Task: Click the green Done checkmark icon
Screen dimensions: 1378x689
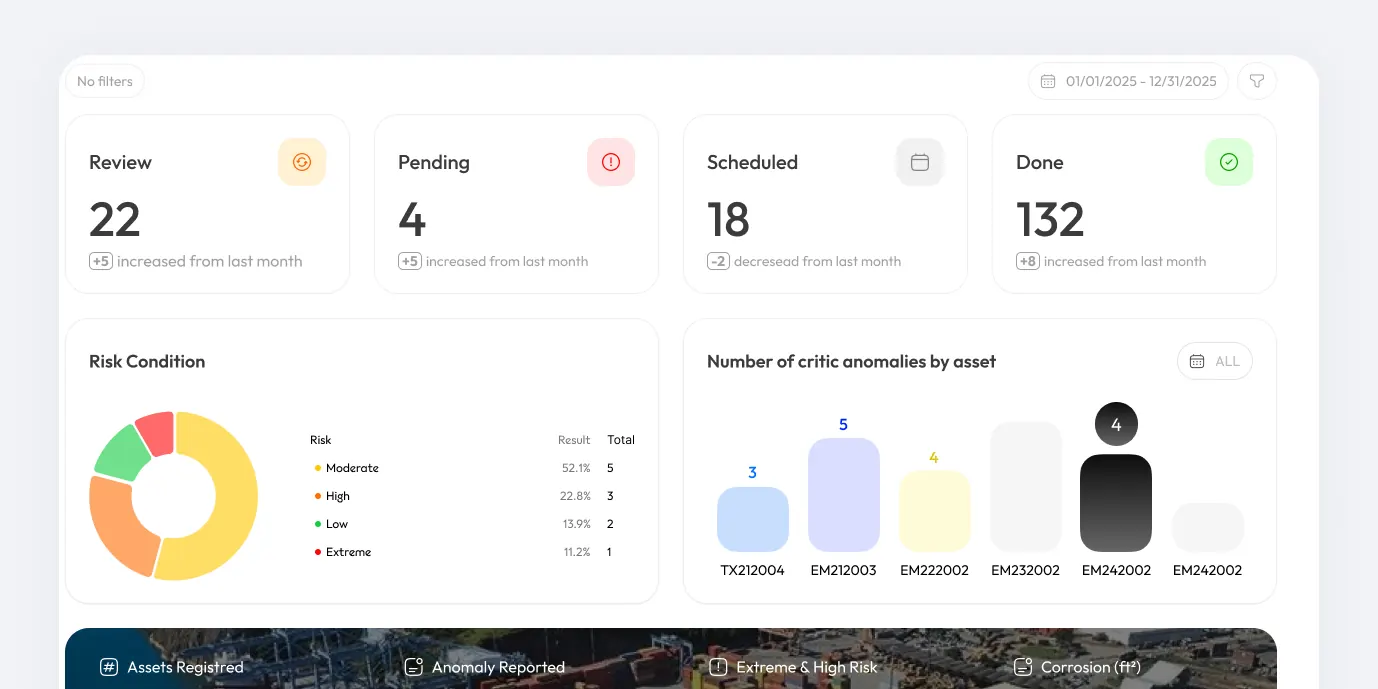Action: [1229, 162]
